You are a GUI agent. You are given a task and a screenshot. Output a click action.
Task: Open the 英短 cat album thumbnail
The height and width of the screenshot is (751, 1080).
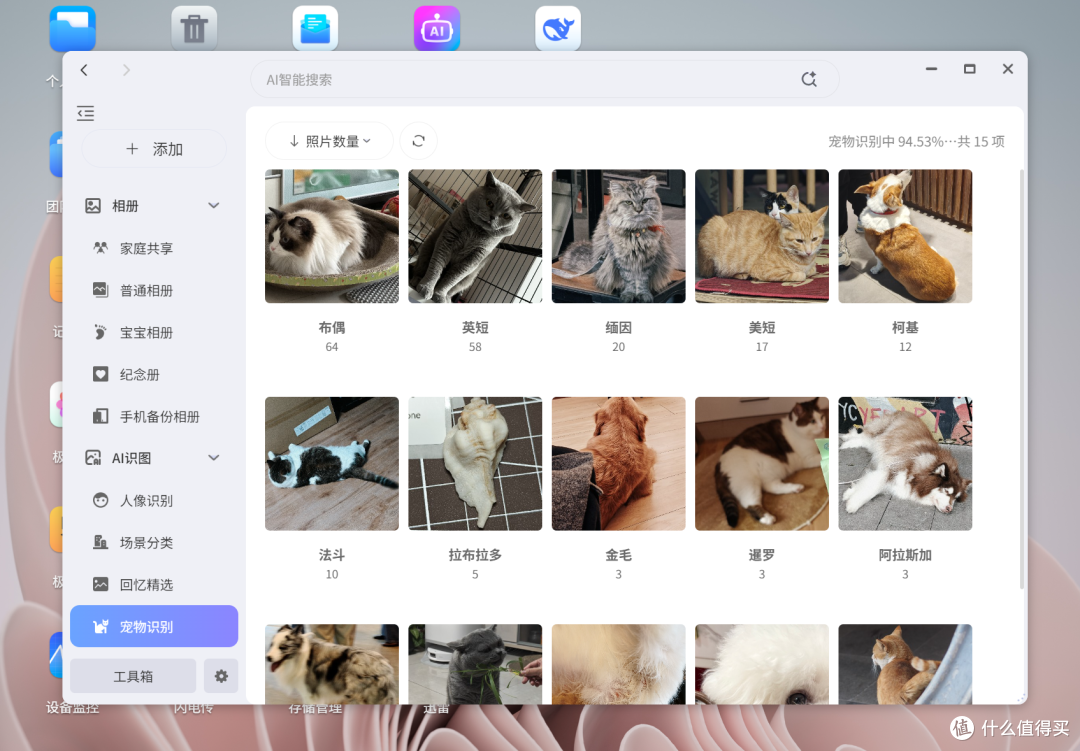coord(475,236)
